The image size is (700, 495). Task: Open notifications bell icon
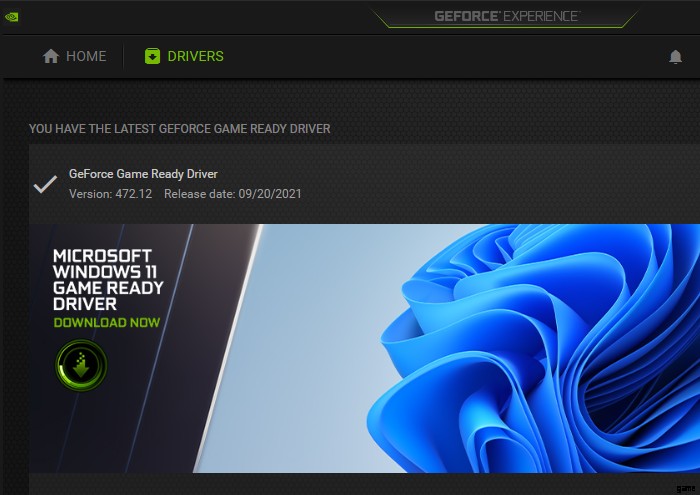click(x=675, y=57)
